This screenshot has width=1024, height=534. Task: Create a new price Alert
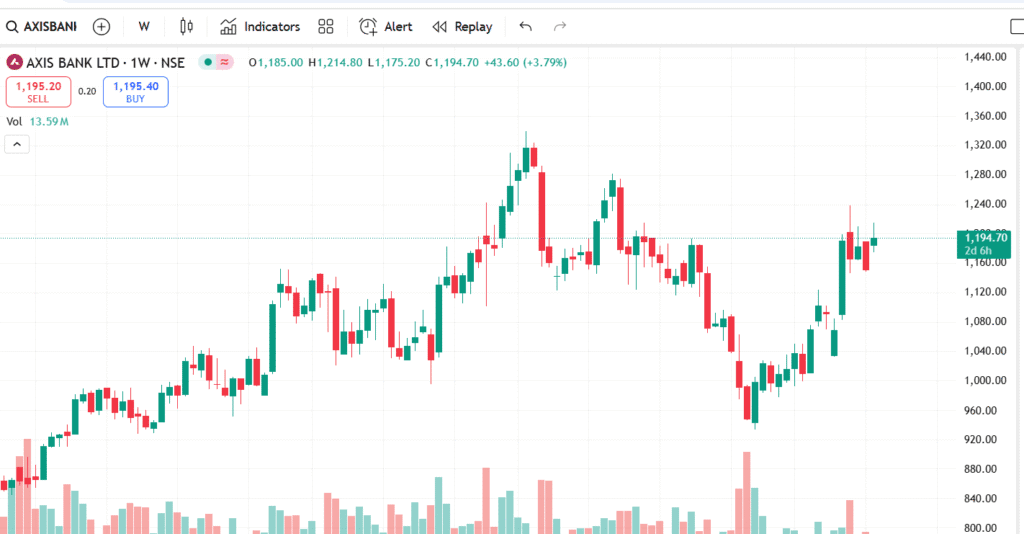pos(386,27)
